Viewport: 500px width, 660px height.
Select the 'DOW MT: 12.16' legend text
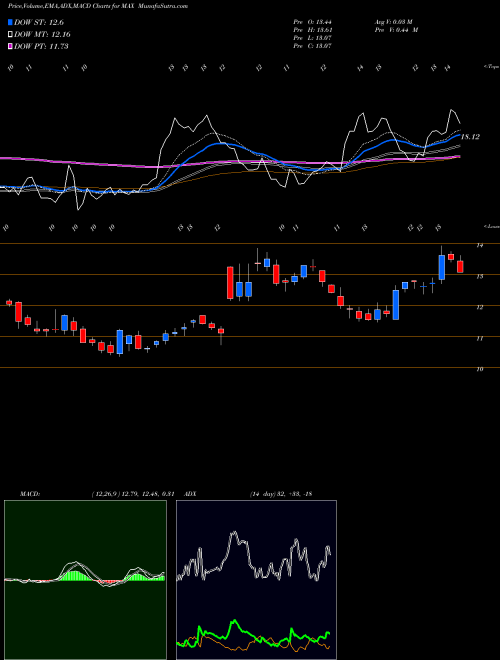click(x=42, y=35)
